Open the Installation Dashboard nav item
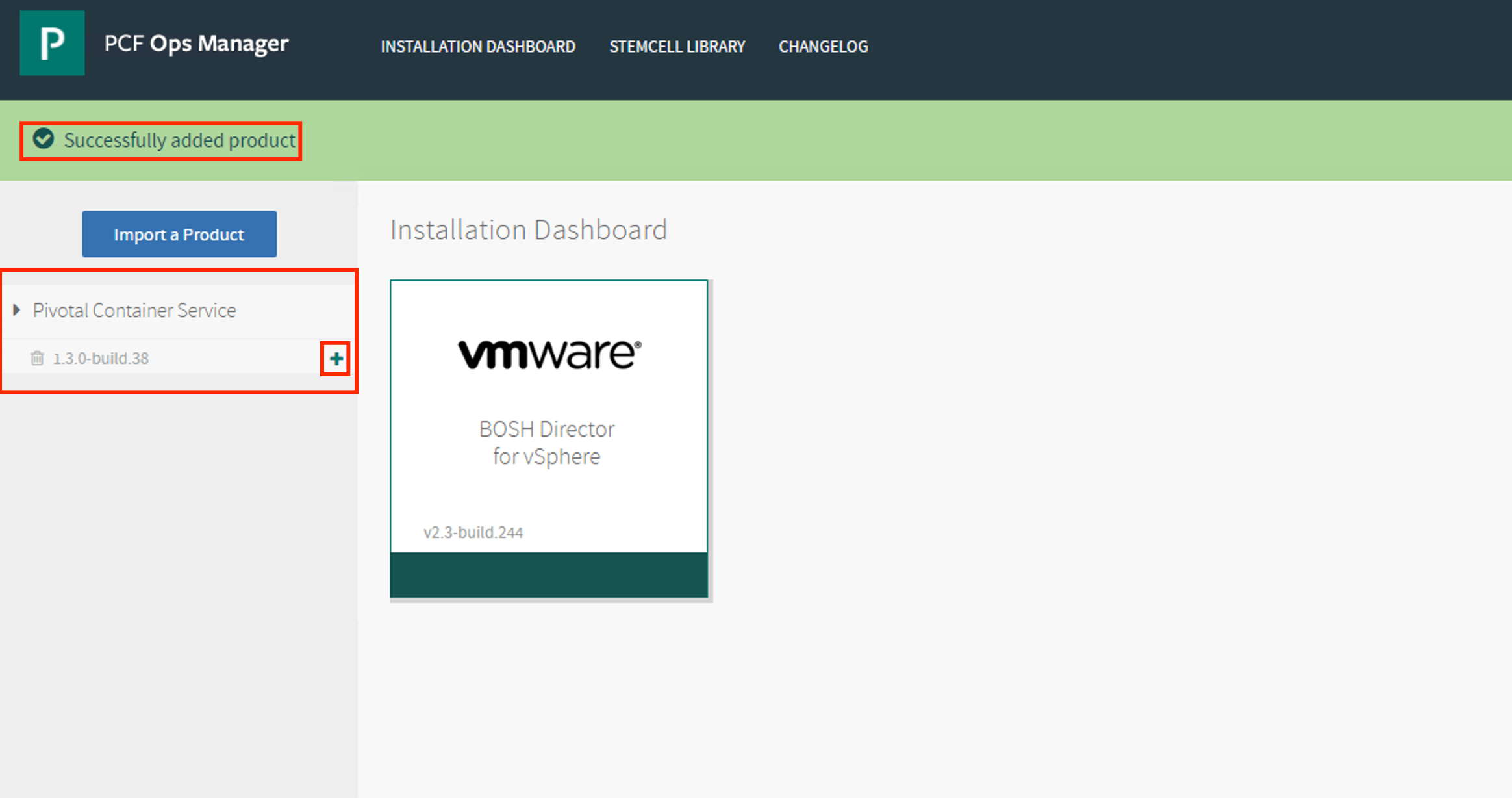This screenshot has height=798, width=1512. [x=478, y=47]
